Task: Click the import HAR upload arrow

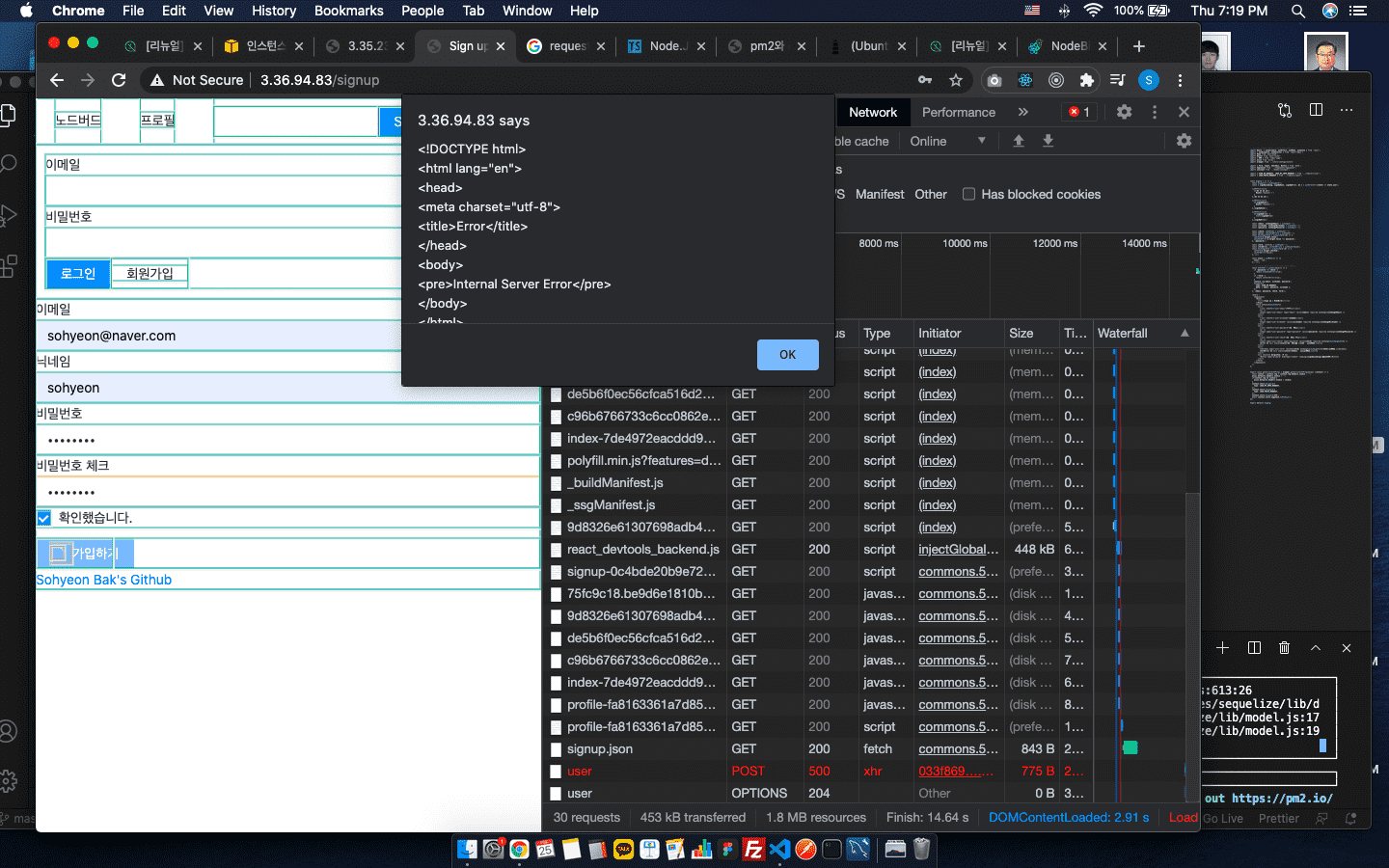Action: point(1019,141)
